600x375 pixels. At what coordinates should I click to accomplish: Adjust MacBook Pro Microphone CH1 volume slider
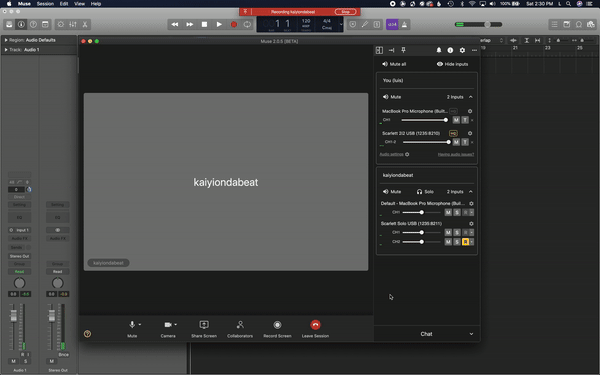click(x=424, y=120)
